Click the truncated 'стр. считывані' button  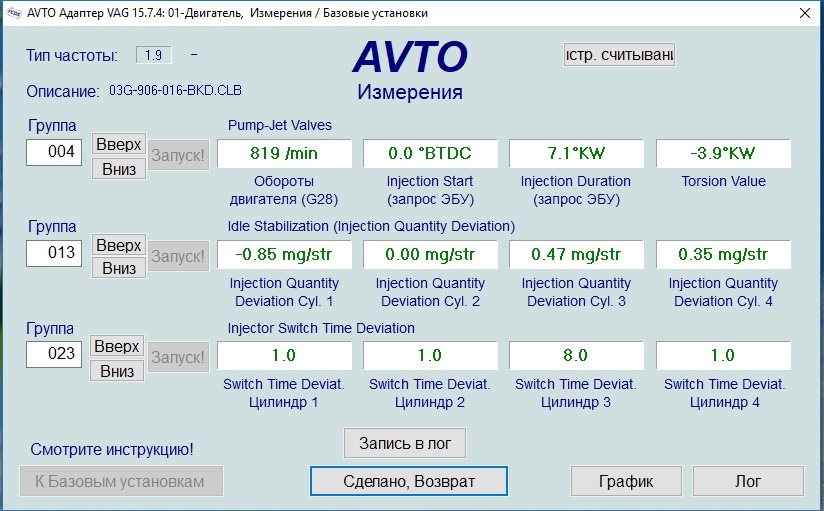click(619, 55)
